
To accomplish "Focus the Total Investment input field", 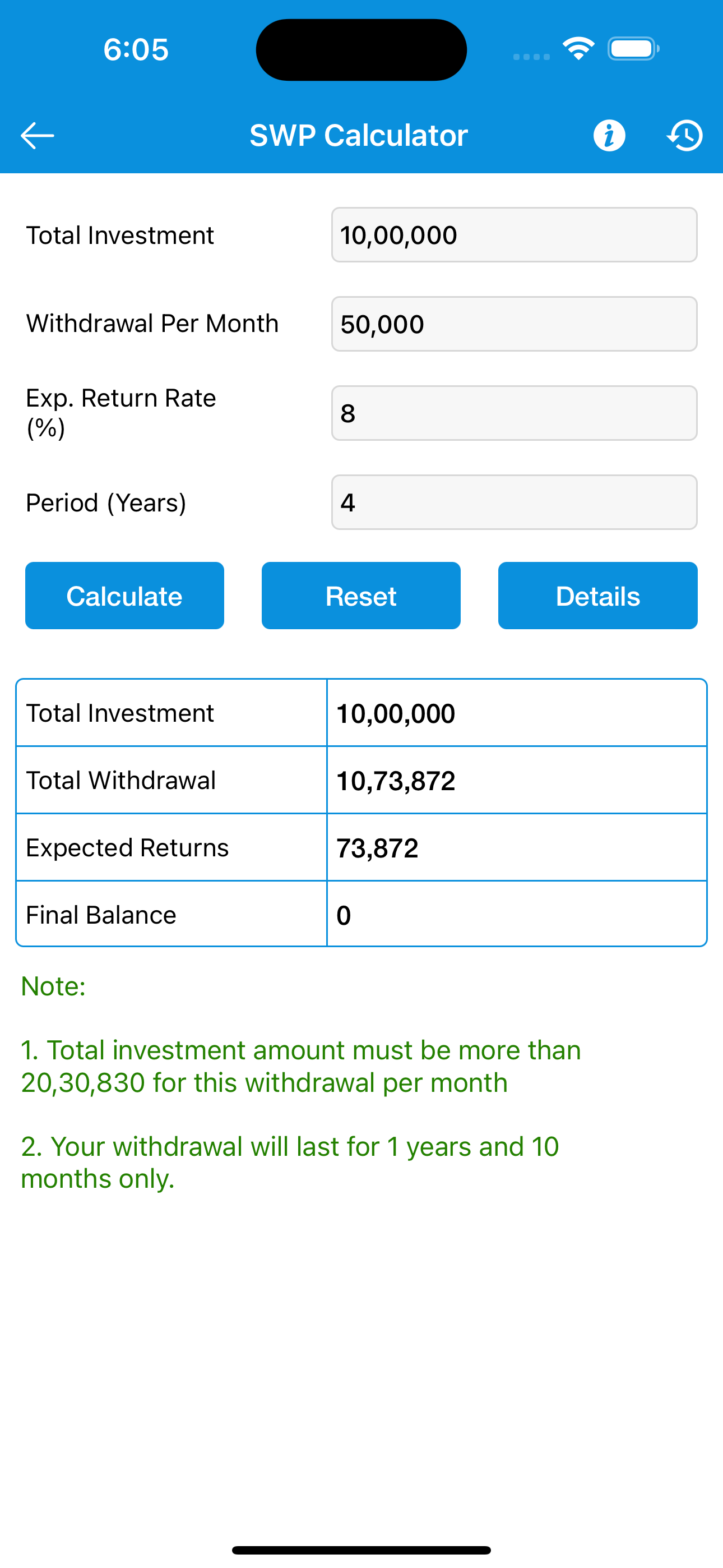I will click(x=515, y=235).
